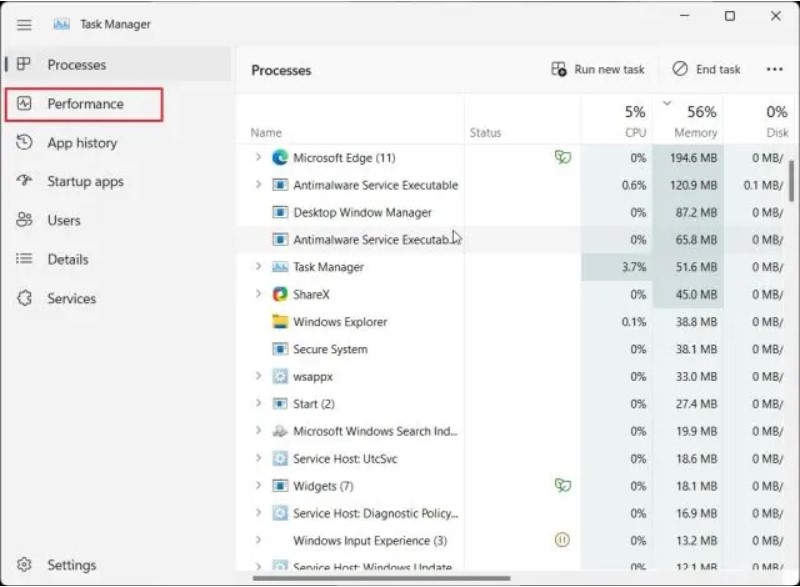Switch to the Performance tab
The height and width of the screenshot is (587, 800).
pyautogui.click(x=84, y=104)
